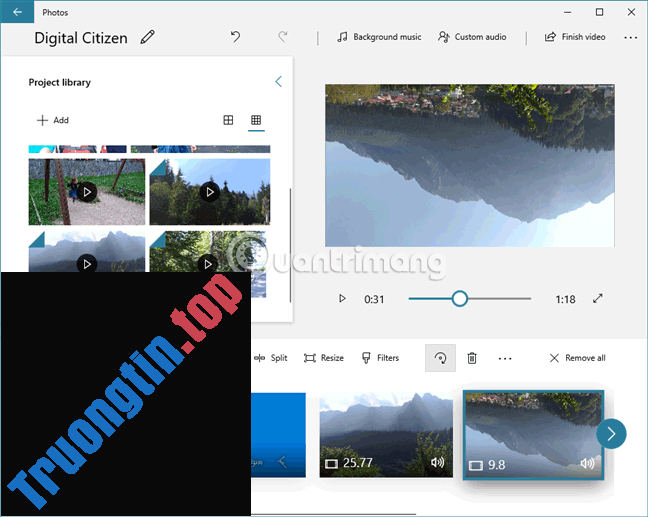Select the playground swing video clip
648x517 pixels.
[x=87, y=192]
